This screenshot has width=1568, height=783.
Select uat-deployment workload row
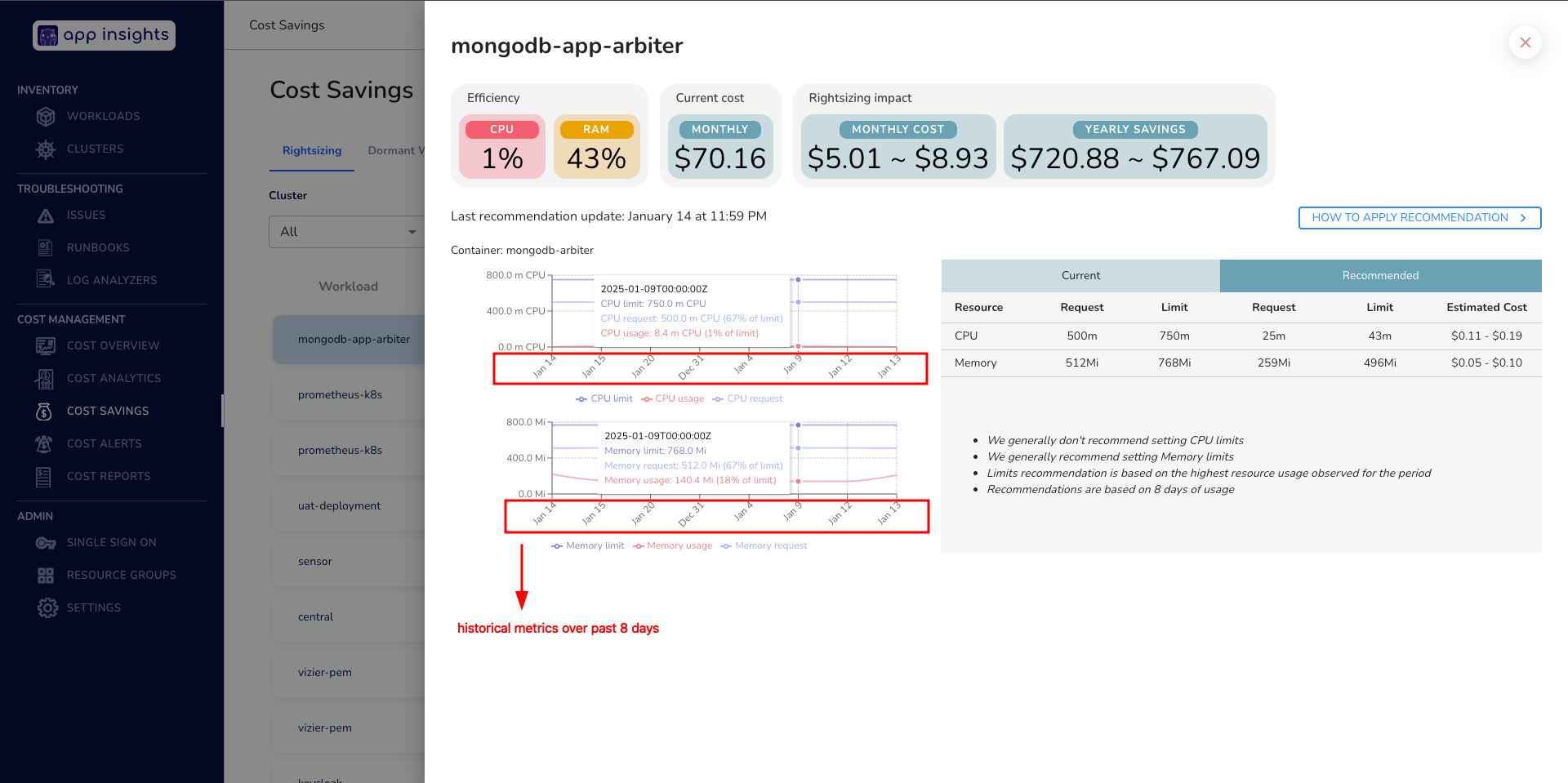(x=349, y=506)
